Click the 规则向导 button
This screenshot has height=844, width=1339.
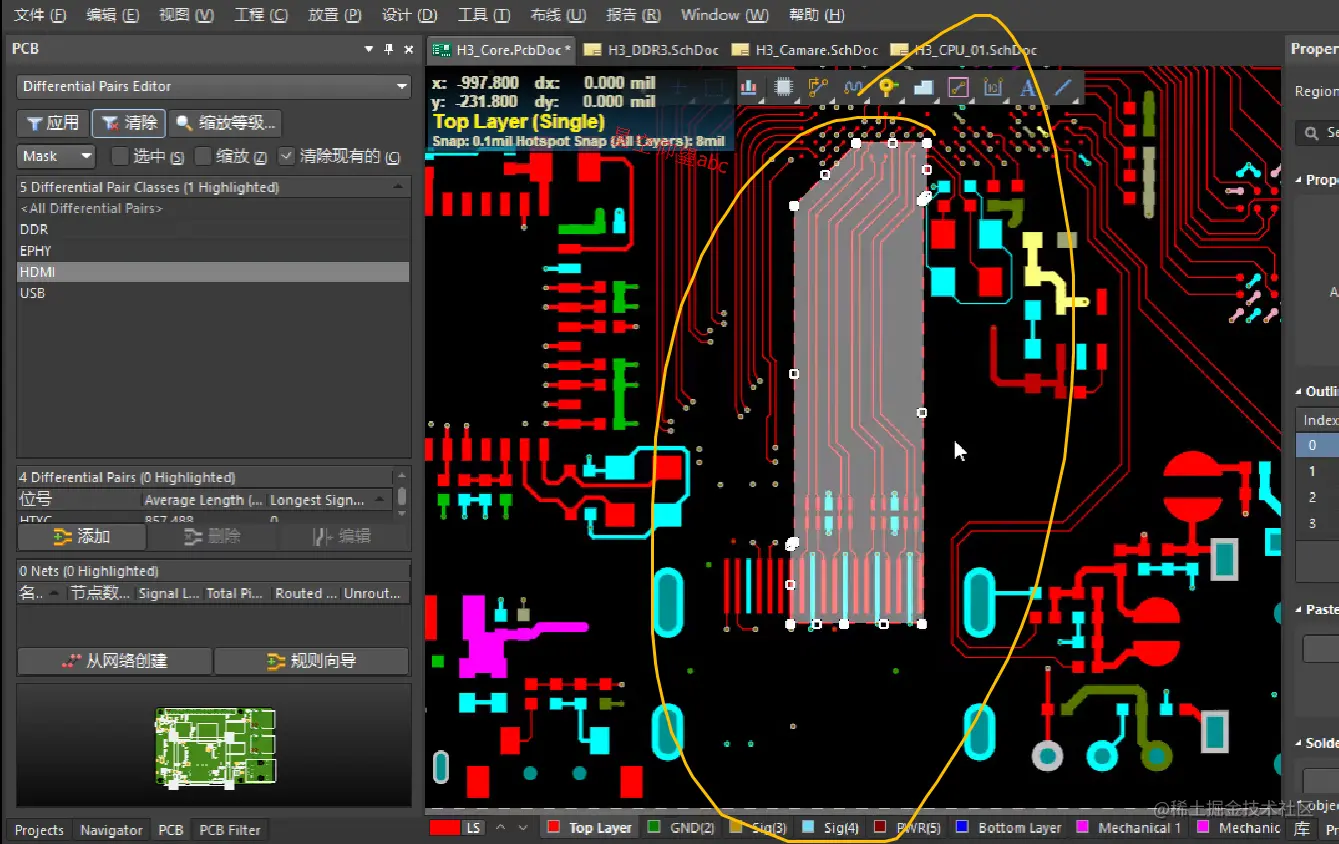(x=311, y=661)
